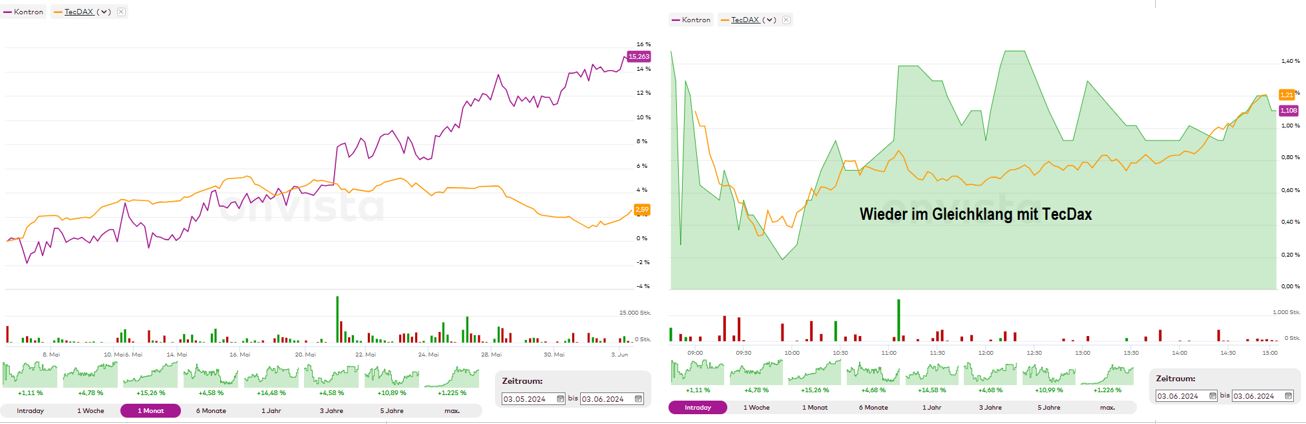Open calendar for the 03.05.2024 start date

point(562,398)
